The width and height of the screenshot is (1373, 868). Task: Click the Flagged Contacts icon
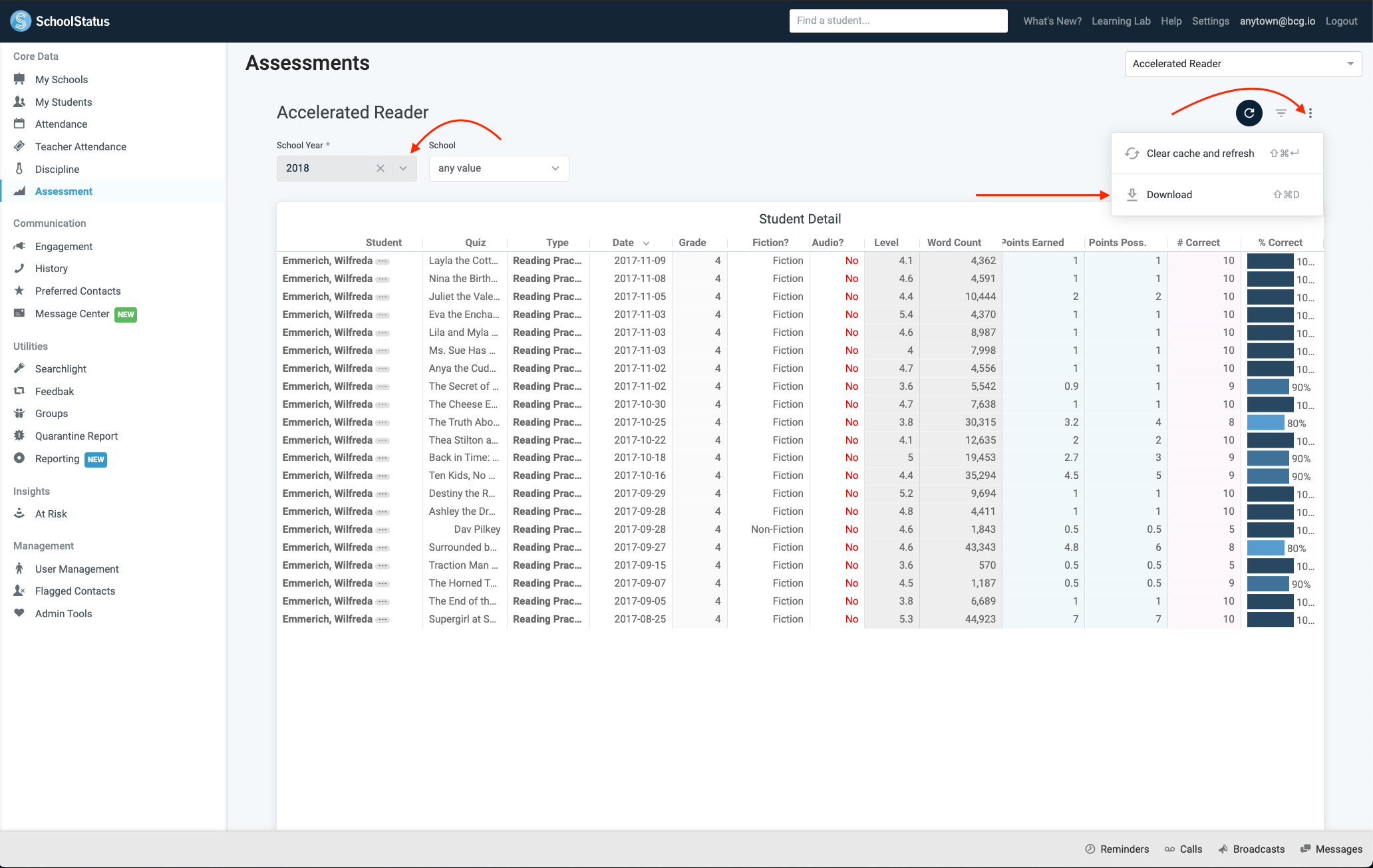[19, 591]
